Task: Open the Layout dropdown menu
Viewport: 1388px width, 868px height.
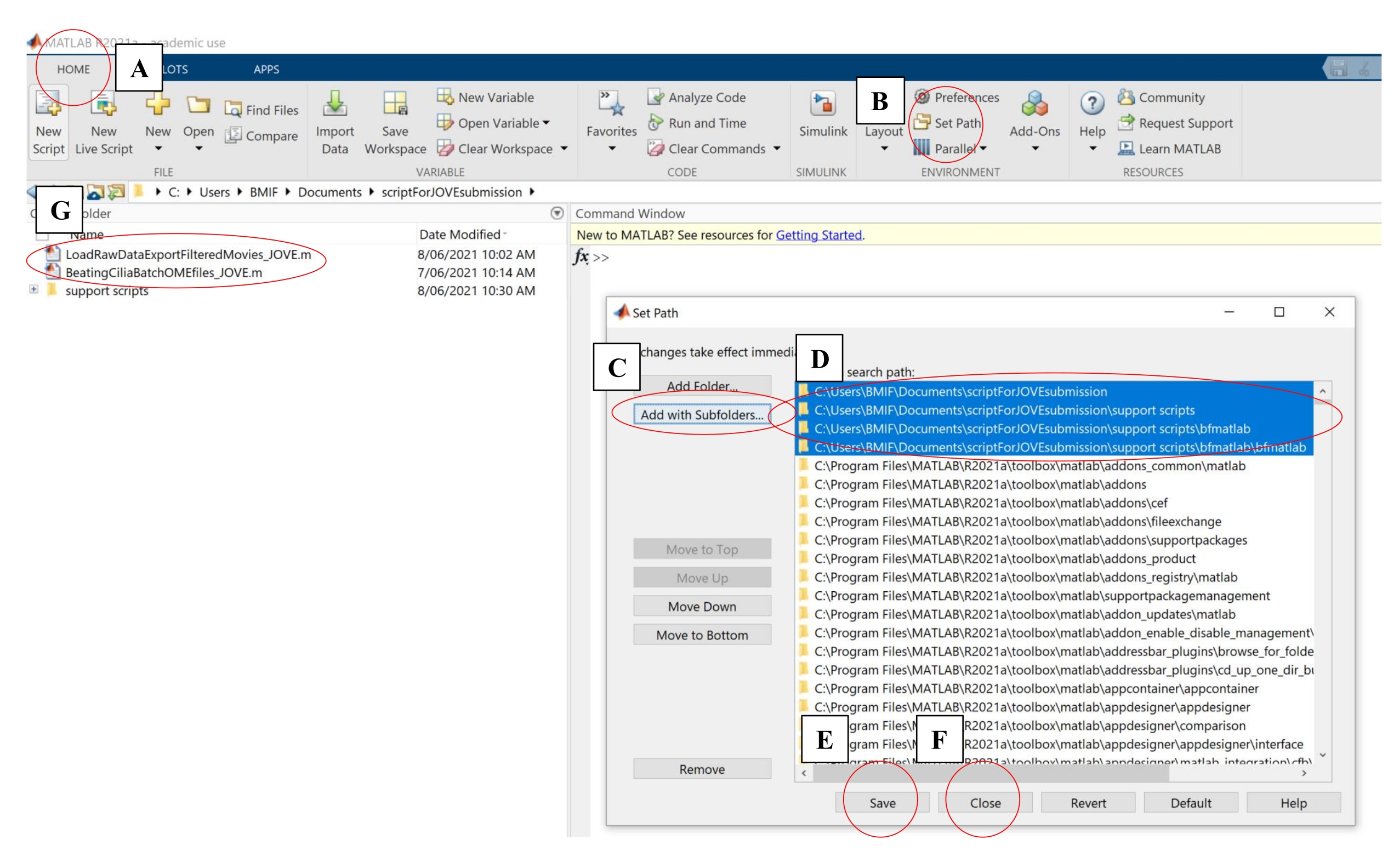Action: point(884,149)
